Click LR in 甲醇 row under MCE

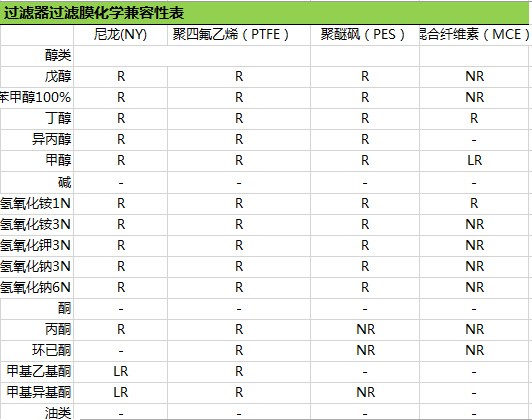pyautogui.click(x=474, y=160)
